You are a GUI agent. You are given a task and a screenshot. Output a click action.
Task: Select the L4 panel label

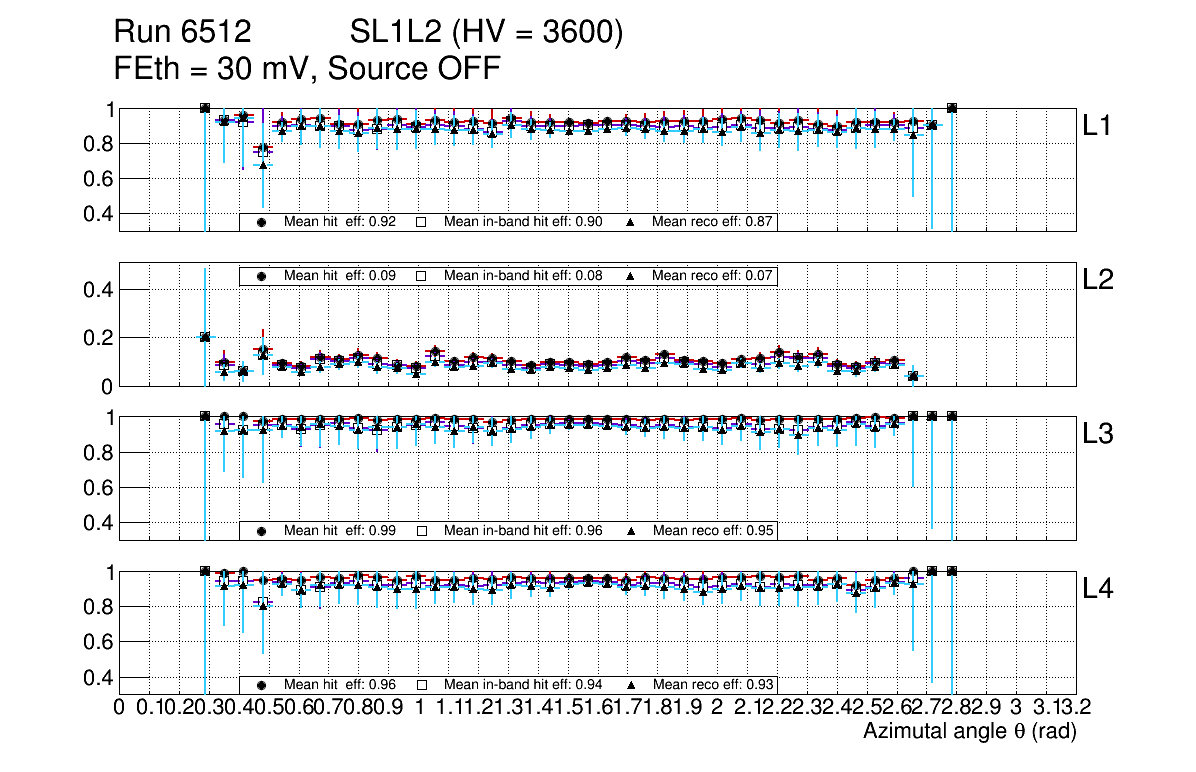tap(1098, 589)
